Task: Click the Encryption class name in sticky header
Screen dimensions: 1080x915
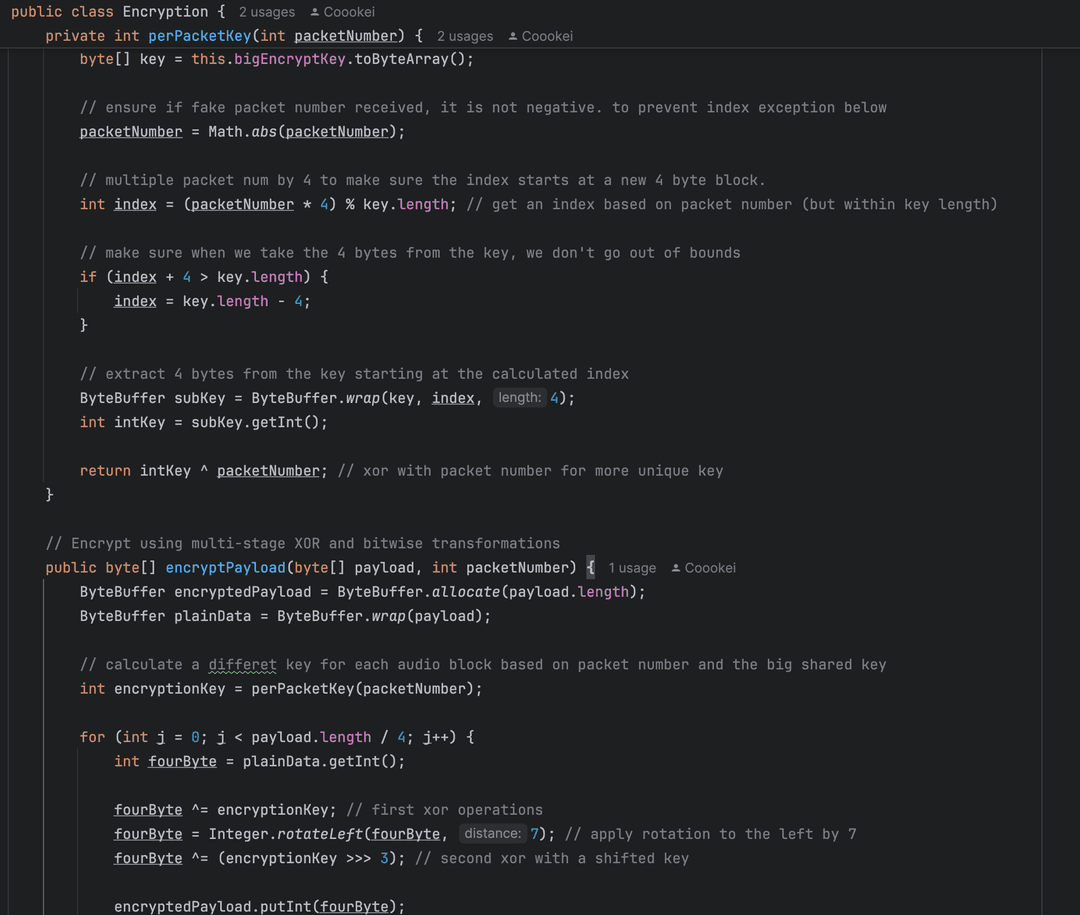Action: [x=165, y=11]
